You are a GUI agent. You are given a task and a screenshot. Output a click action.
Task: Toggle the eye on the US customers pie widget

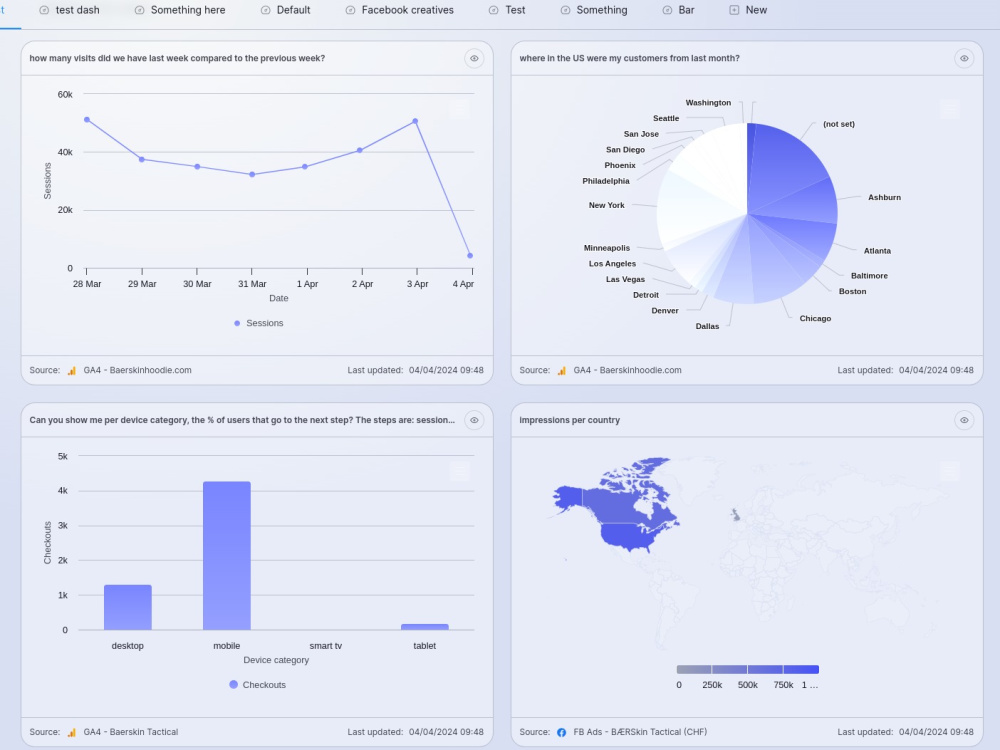coord(963,58)
